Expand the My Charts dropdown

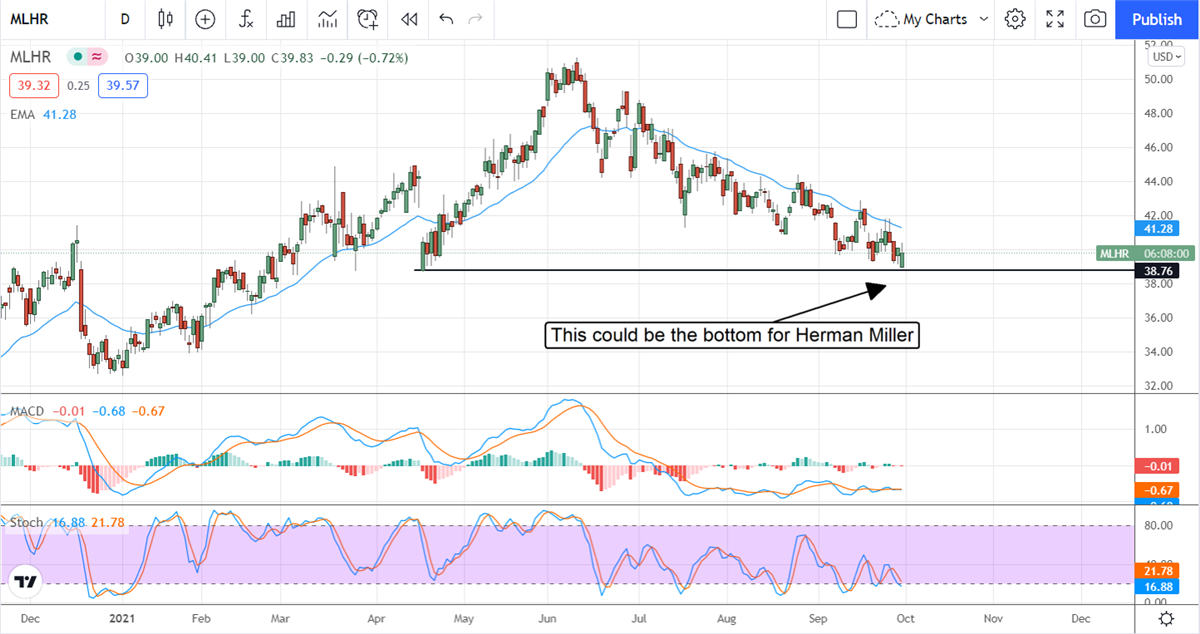point(932,19)
